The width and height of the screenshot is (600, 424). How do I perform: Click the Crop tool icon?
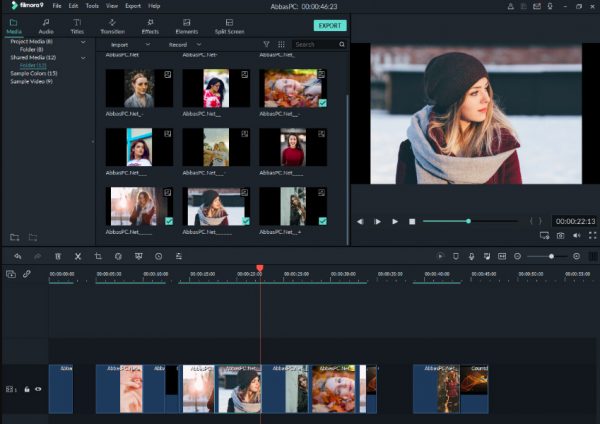[x=98, y=256]
